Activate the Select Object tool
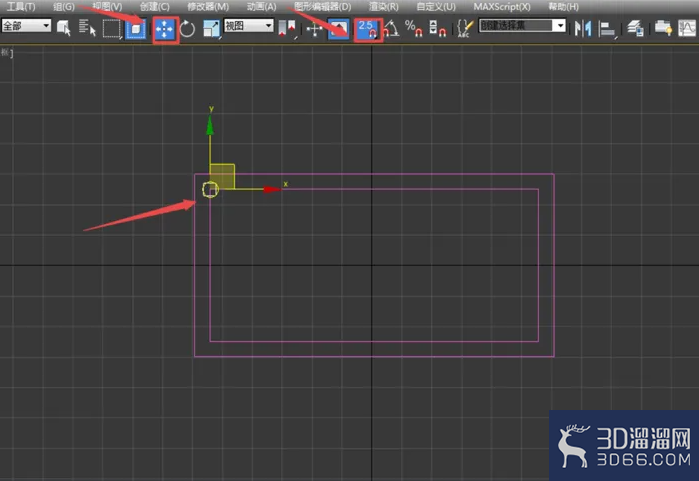Screen dimensions: 699x481 click(64, 28)
